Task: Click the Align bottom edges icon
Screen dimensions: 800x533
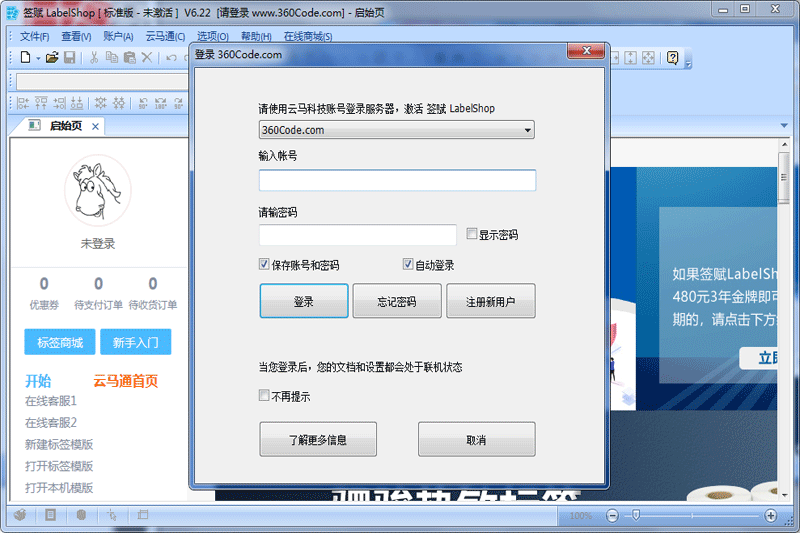Action: click(77, 103)
